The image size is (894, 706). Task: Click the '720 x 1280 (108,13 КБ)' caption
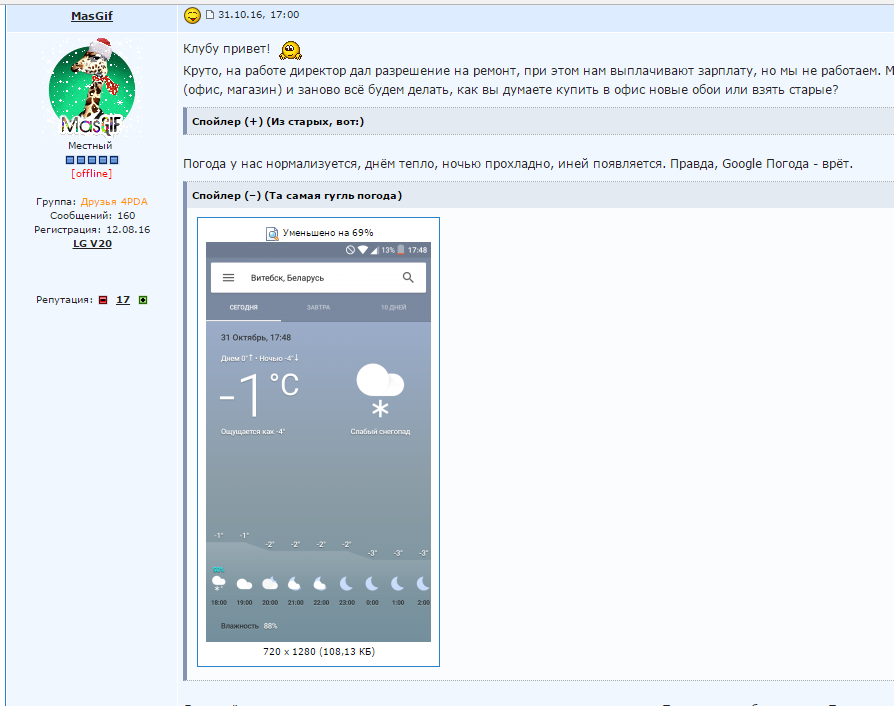tap(319, 651)
